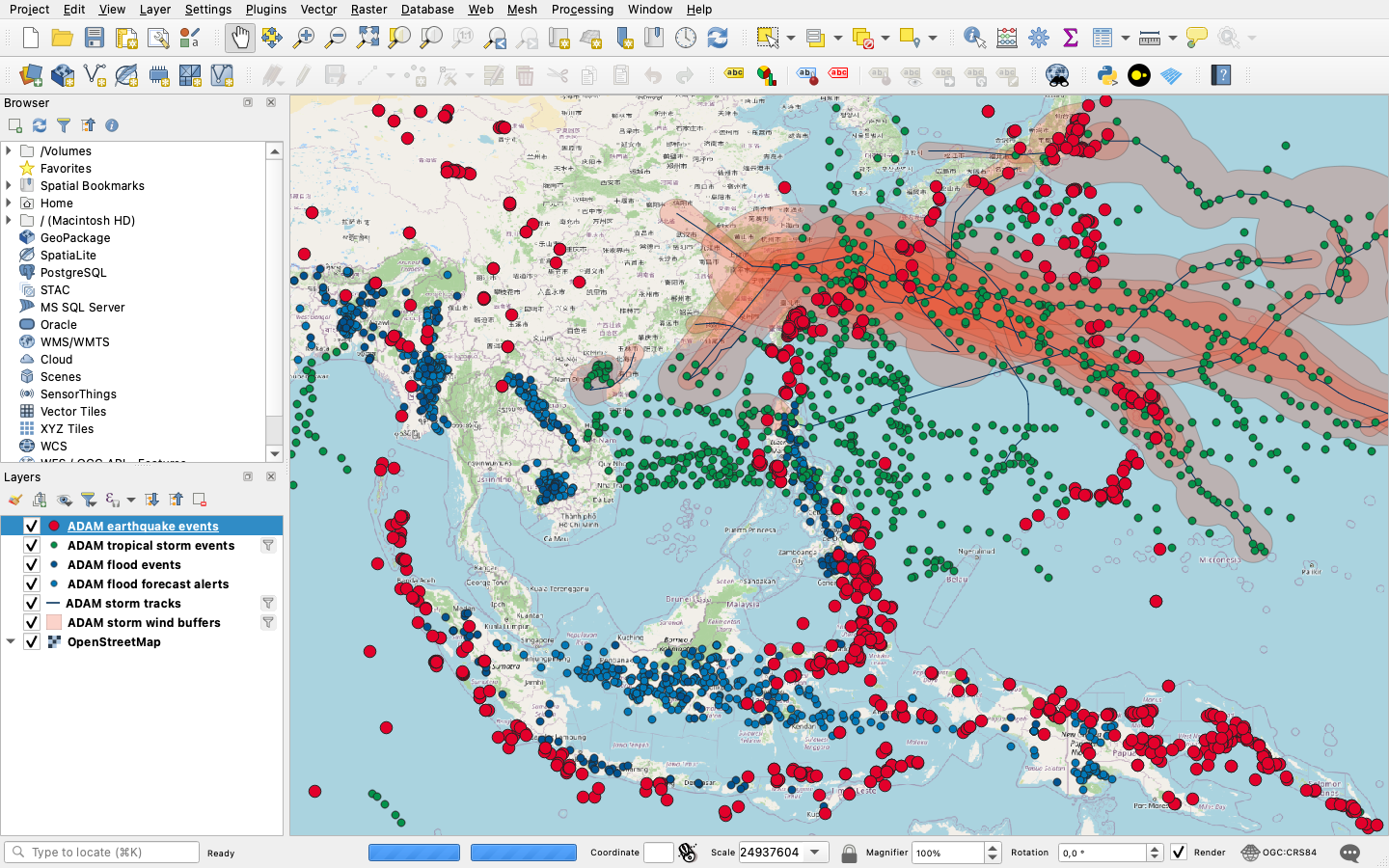1389x868 pixels.
Task: Click the Map Tips speech bubble icon
Action: coord(1197,38)
